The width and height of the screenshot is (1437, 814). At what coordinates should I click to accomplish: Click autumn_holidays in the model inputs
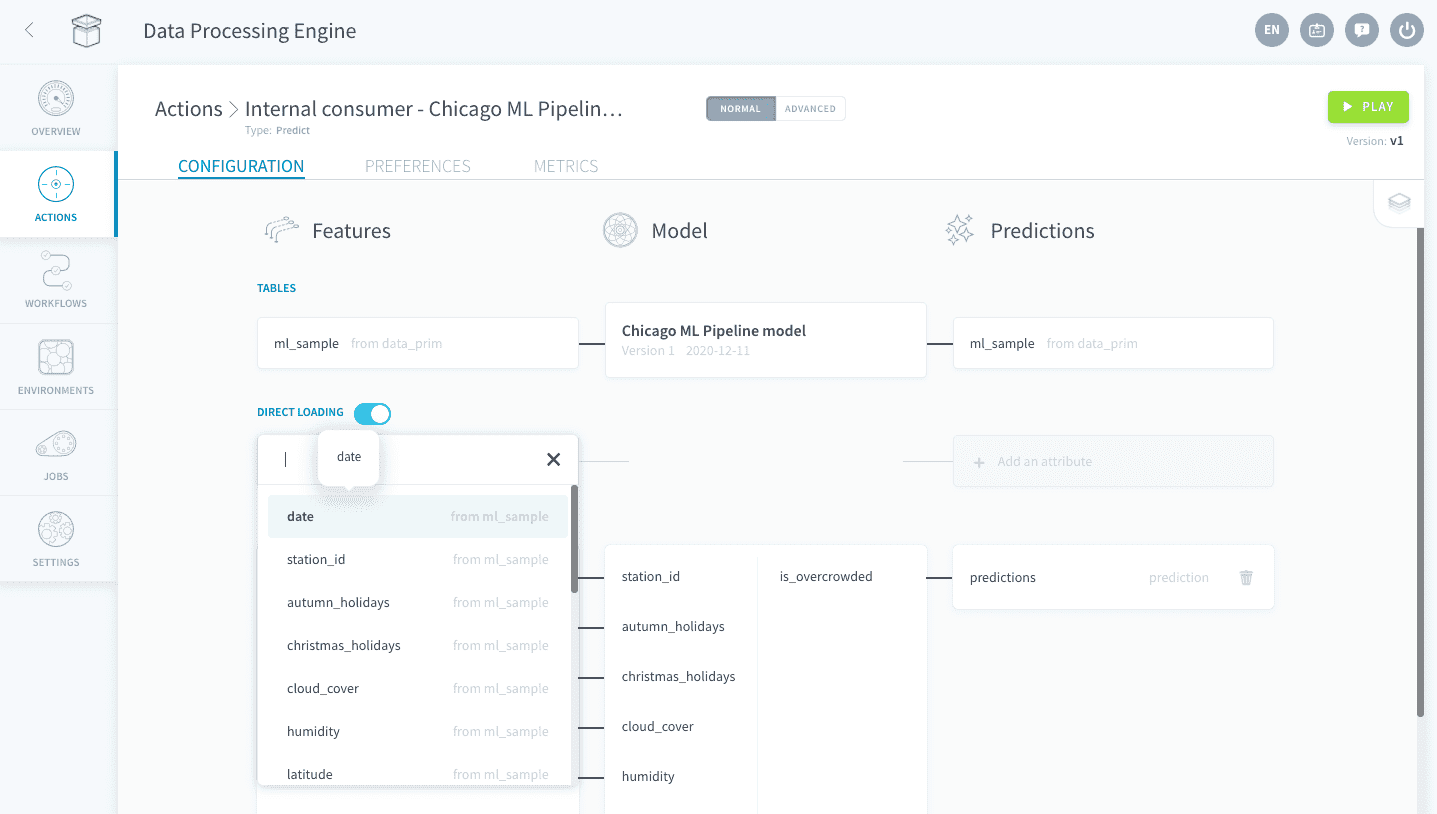tap(673, 627)
